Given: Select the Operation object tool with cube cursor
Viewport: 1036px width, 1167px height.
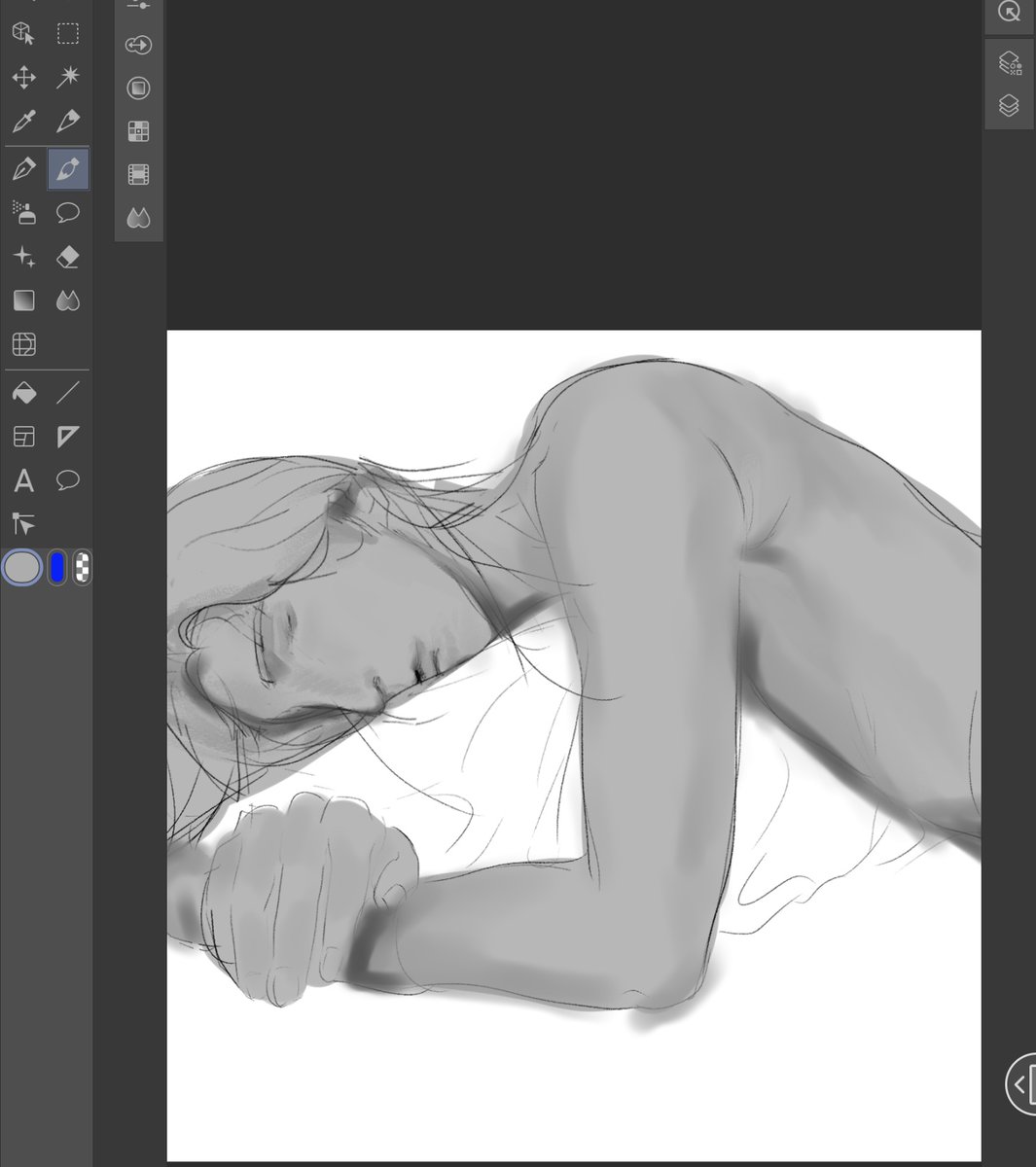Looking at the screenshot, I should [23, 33].
